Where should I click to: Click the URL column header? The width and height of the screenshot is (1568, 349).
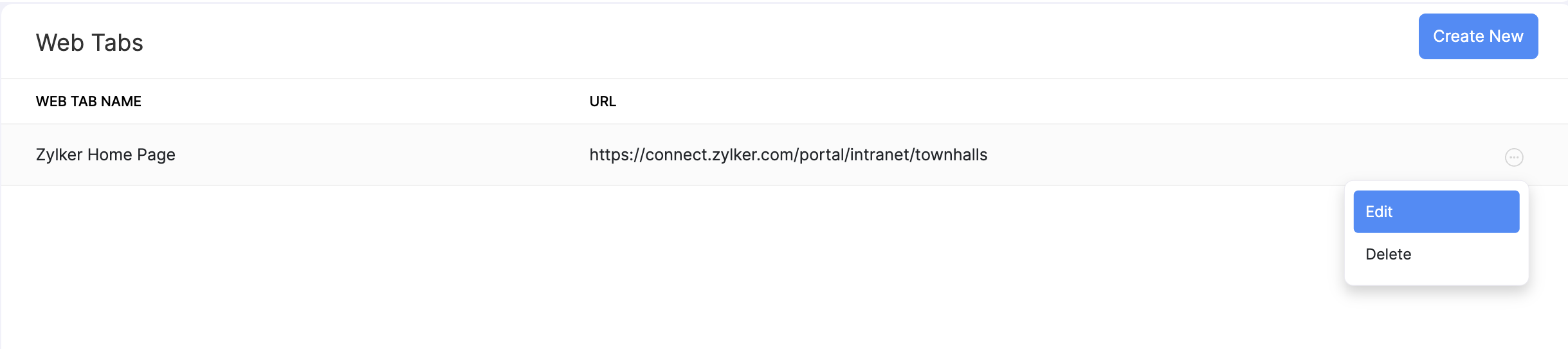coord(603,102)
